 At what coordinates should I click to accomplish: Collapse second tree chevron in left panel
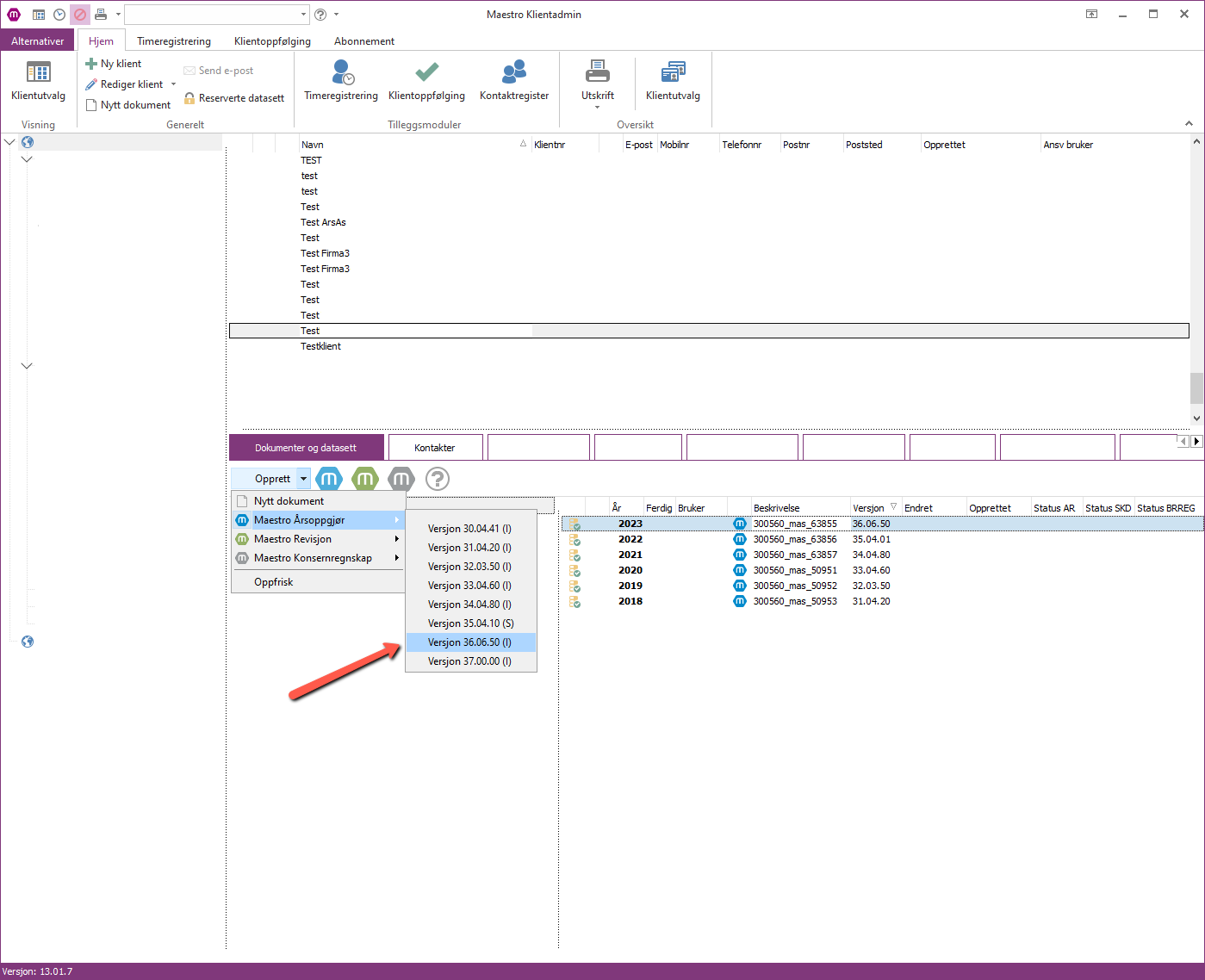(x=27, y=159)
